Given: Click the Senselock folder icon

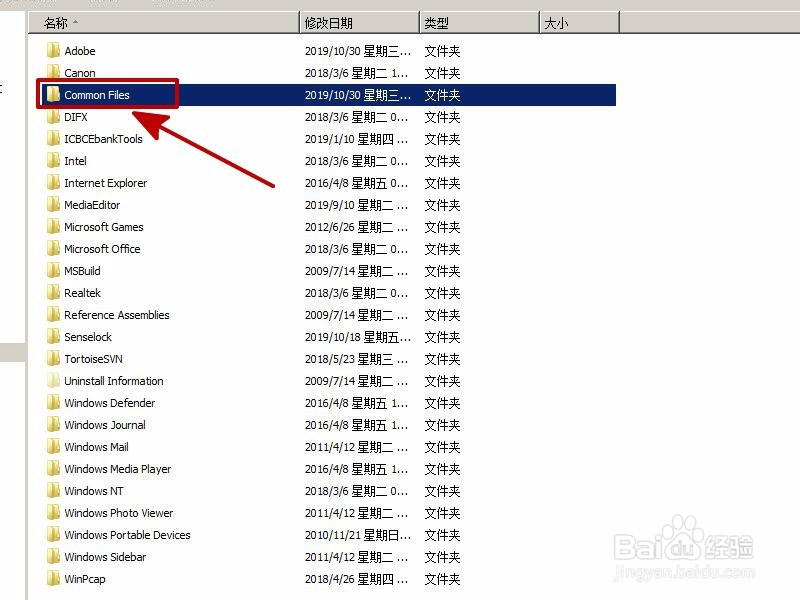Looking at the screenshot, I should click(55, 337).
